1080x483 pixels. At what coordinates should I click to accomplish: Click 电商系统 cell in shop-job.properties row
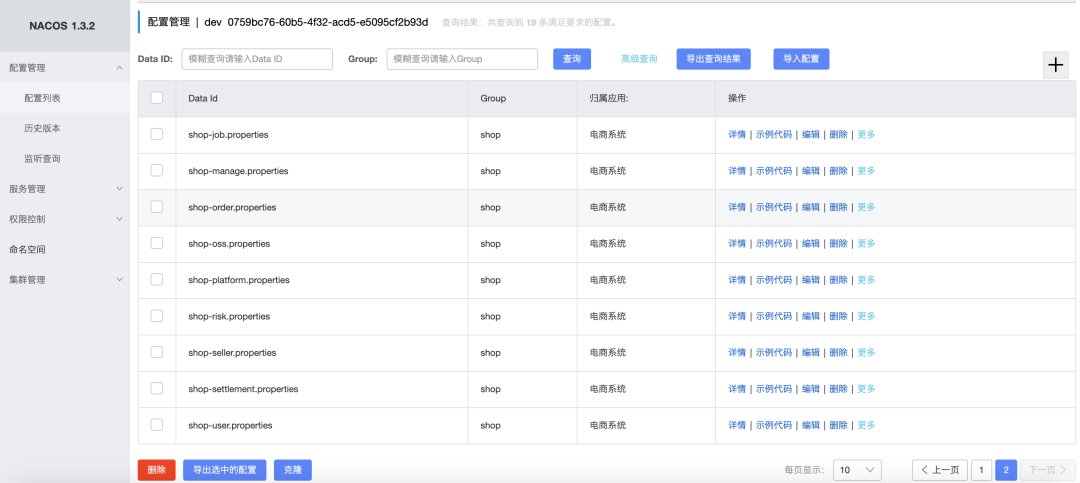coord(608,134)
